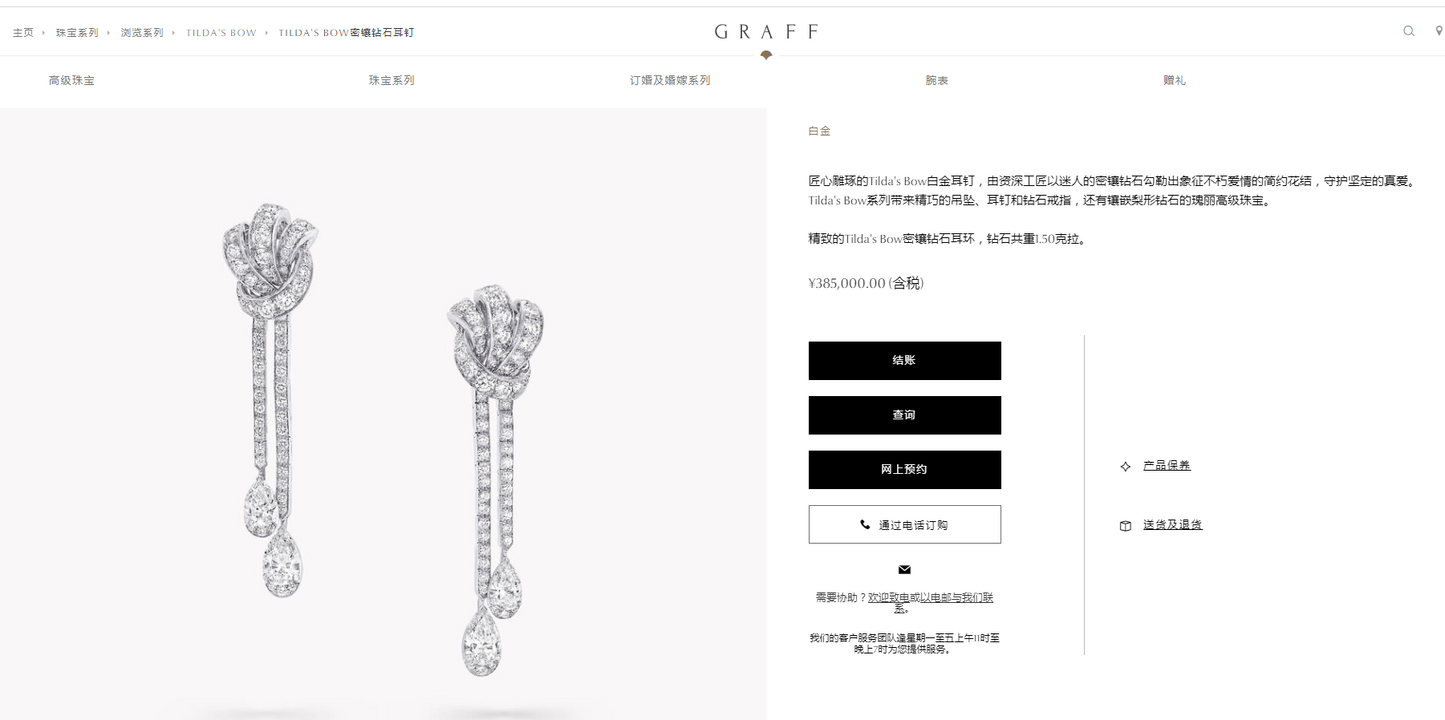
Task: Click the phone icon on order button
Action: 865,524
